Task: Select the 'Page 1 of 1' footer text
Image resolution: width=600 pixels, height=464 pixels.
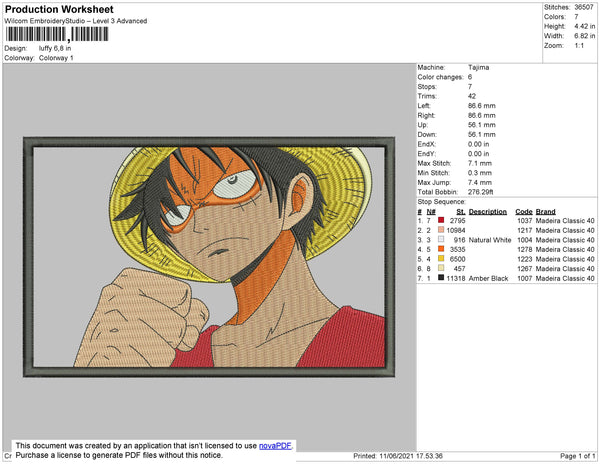Action: [577, 456]
